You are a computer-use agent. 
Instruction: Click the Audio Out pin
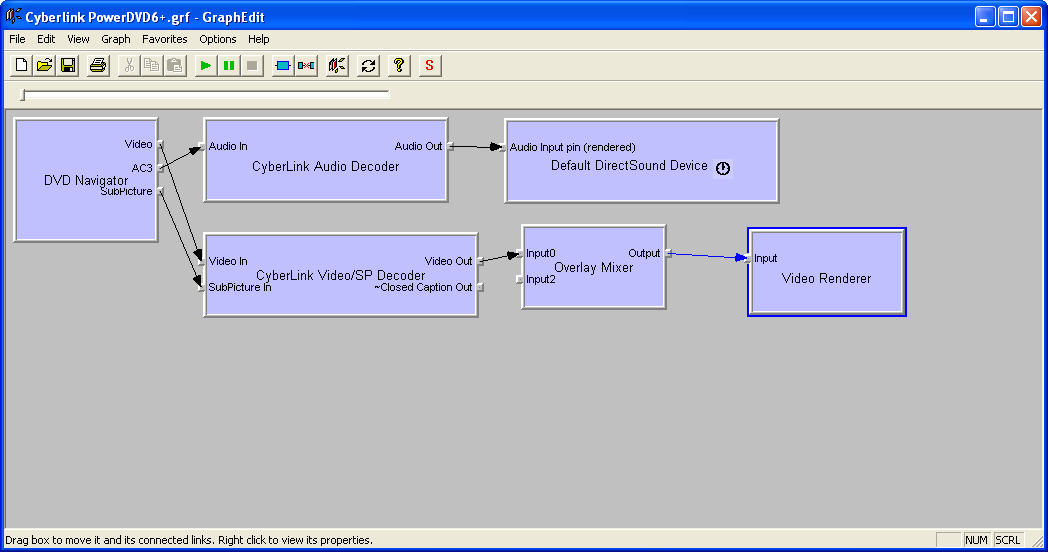pos(450,146)
